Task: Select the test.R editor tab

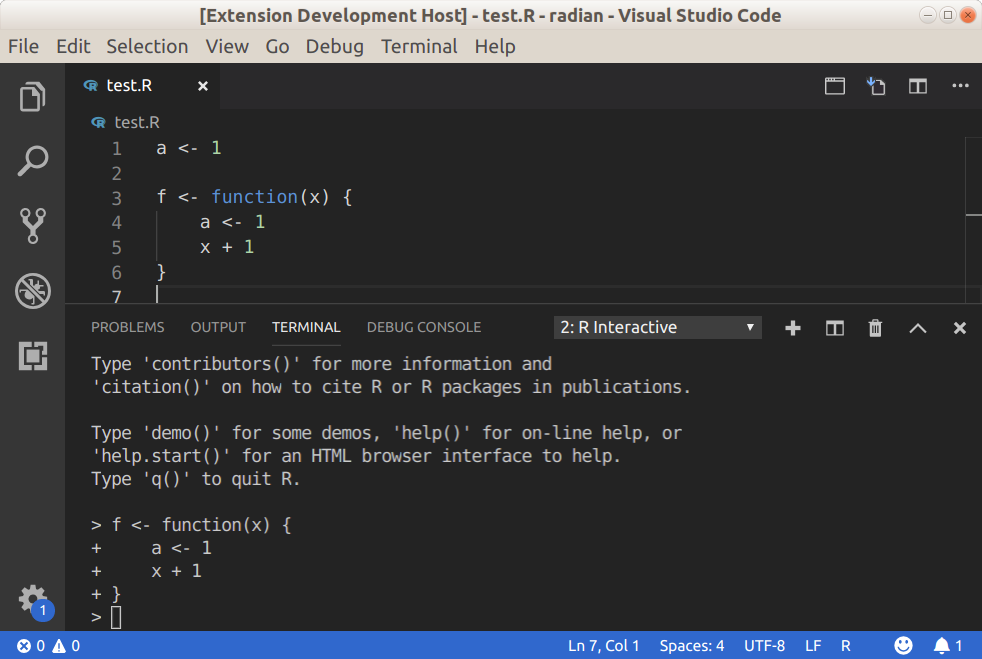Action: (x=142, y=86)
